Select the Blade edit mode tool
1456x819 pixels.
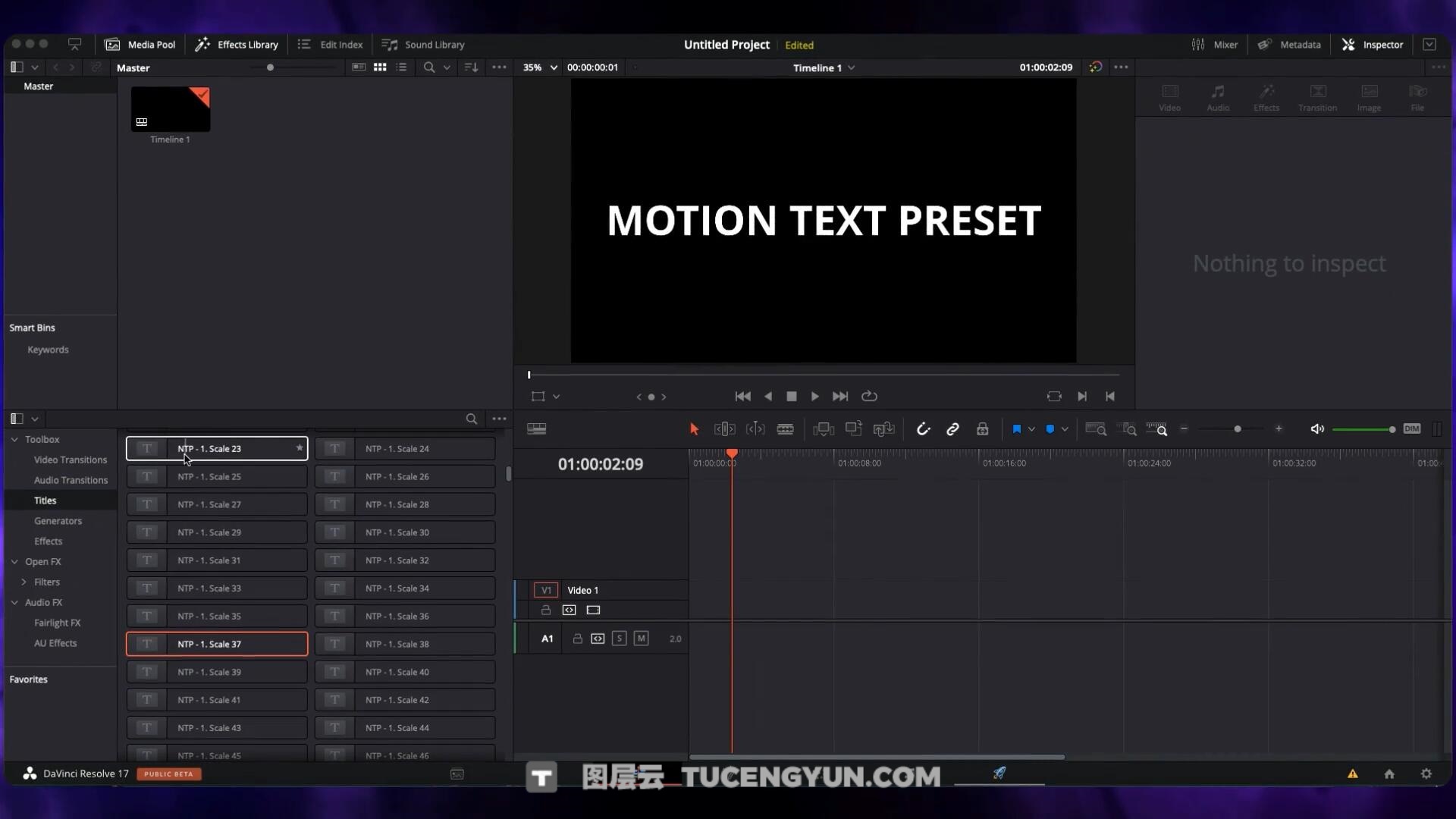[x=785, y=429]
